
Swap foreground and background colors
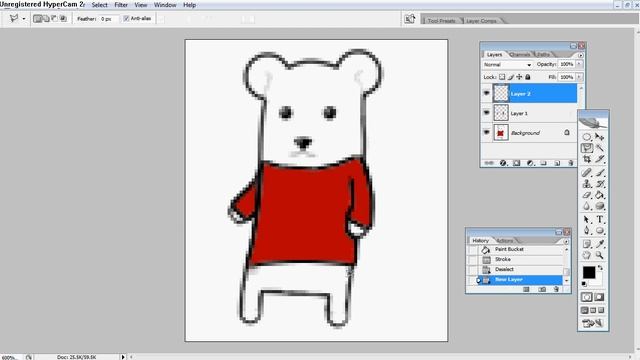pos(600,268)
